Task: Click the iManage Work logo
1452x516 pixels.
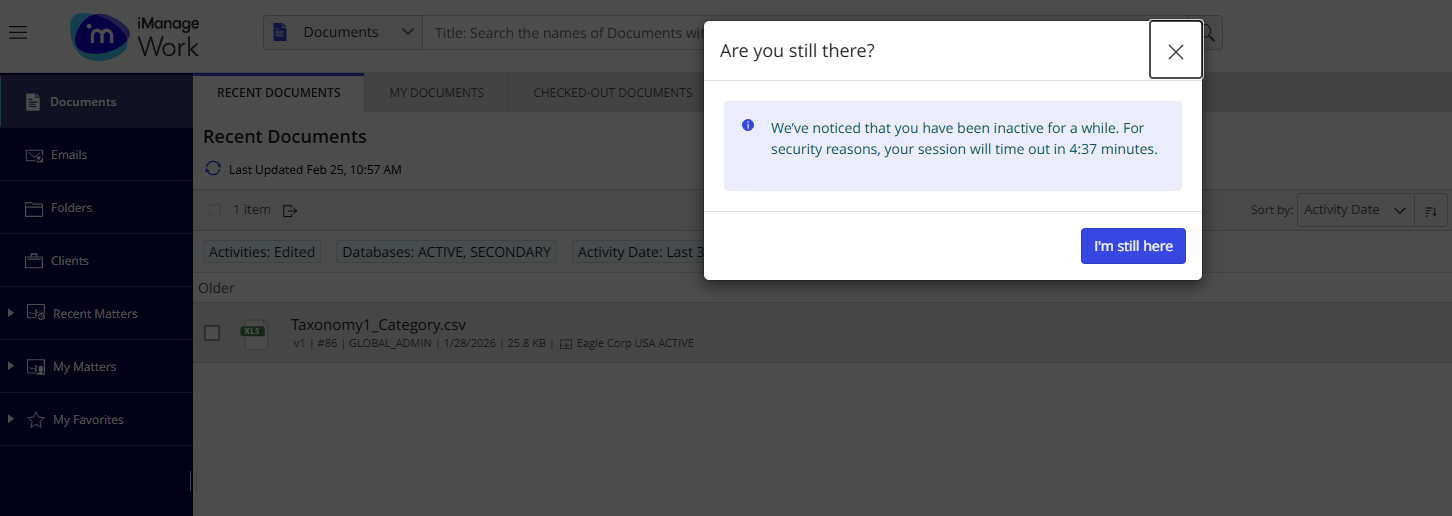Action: pyautogui.click(x=135, y=36)
